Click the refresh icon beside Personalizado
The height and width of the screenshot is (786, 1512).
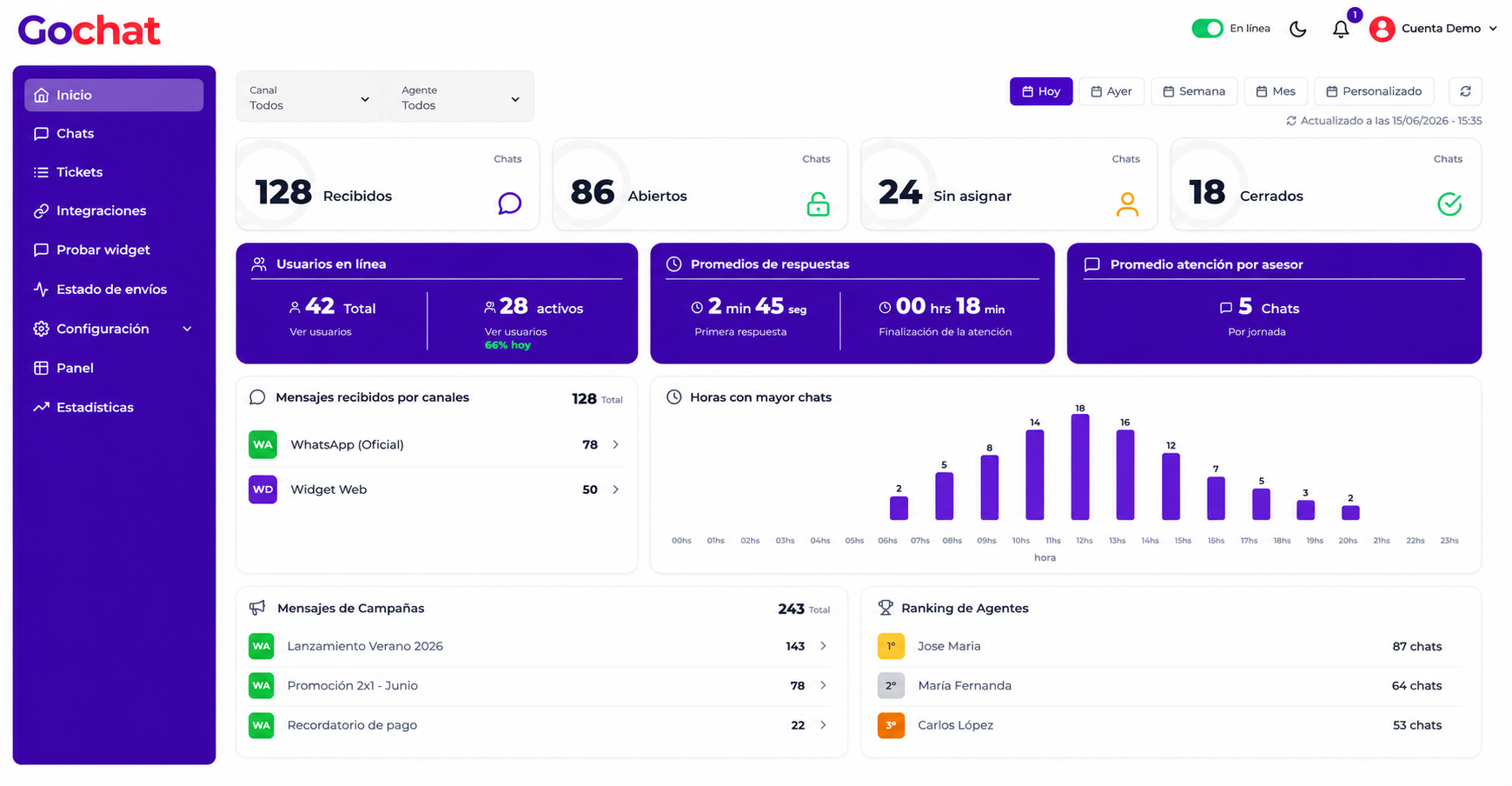coord(1465,91)
